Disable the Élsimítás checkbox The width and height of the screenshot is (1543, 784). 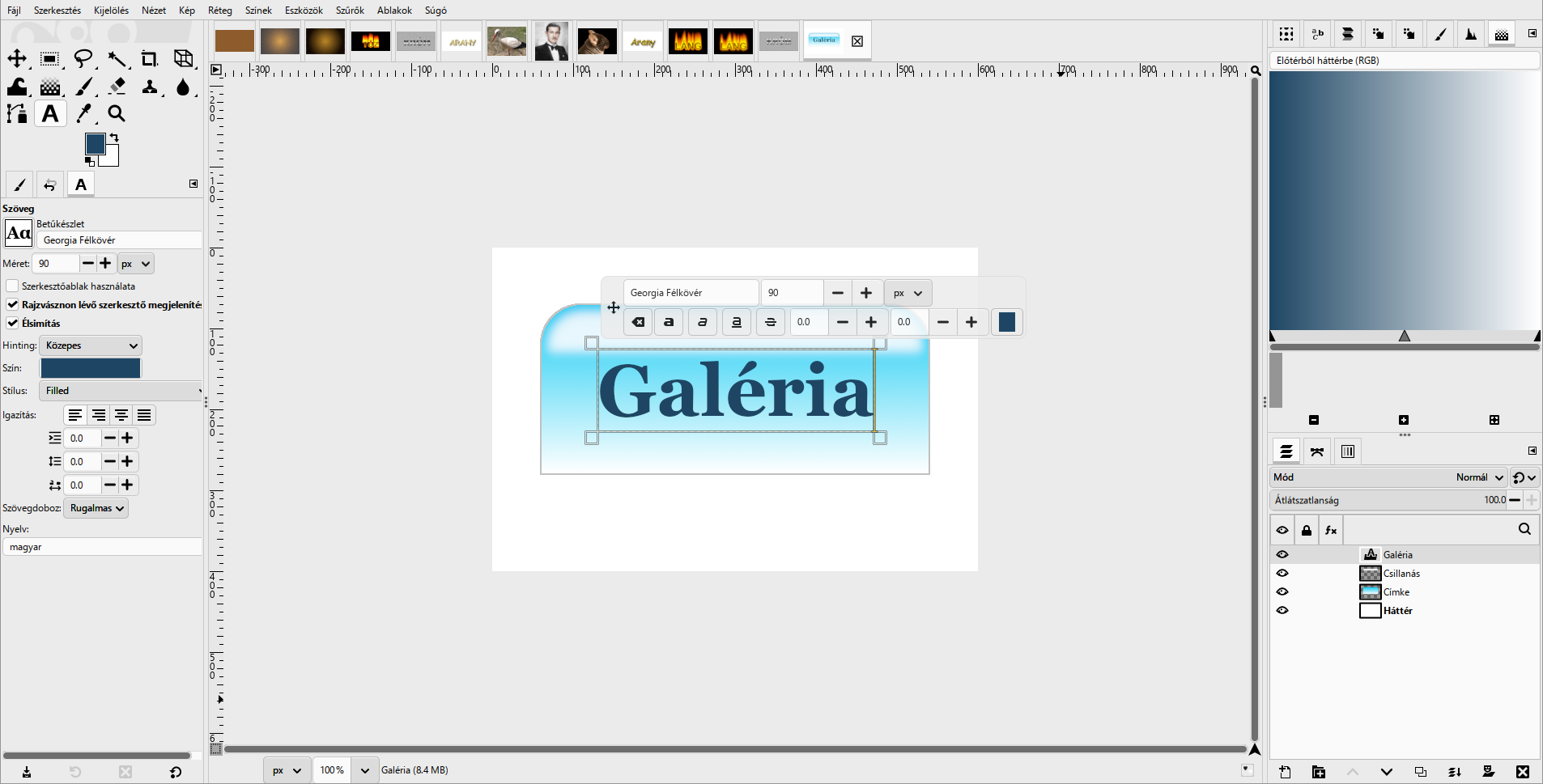pyautogui.click(x=12, y=323)
